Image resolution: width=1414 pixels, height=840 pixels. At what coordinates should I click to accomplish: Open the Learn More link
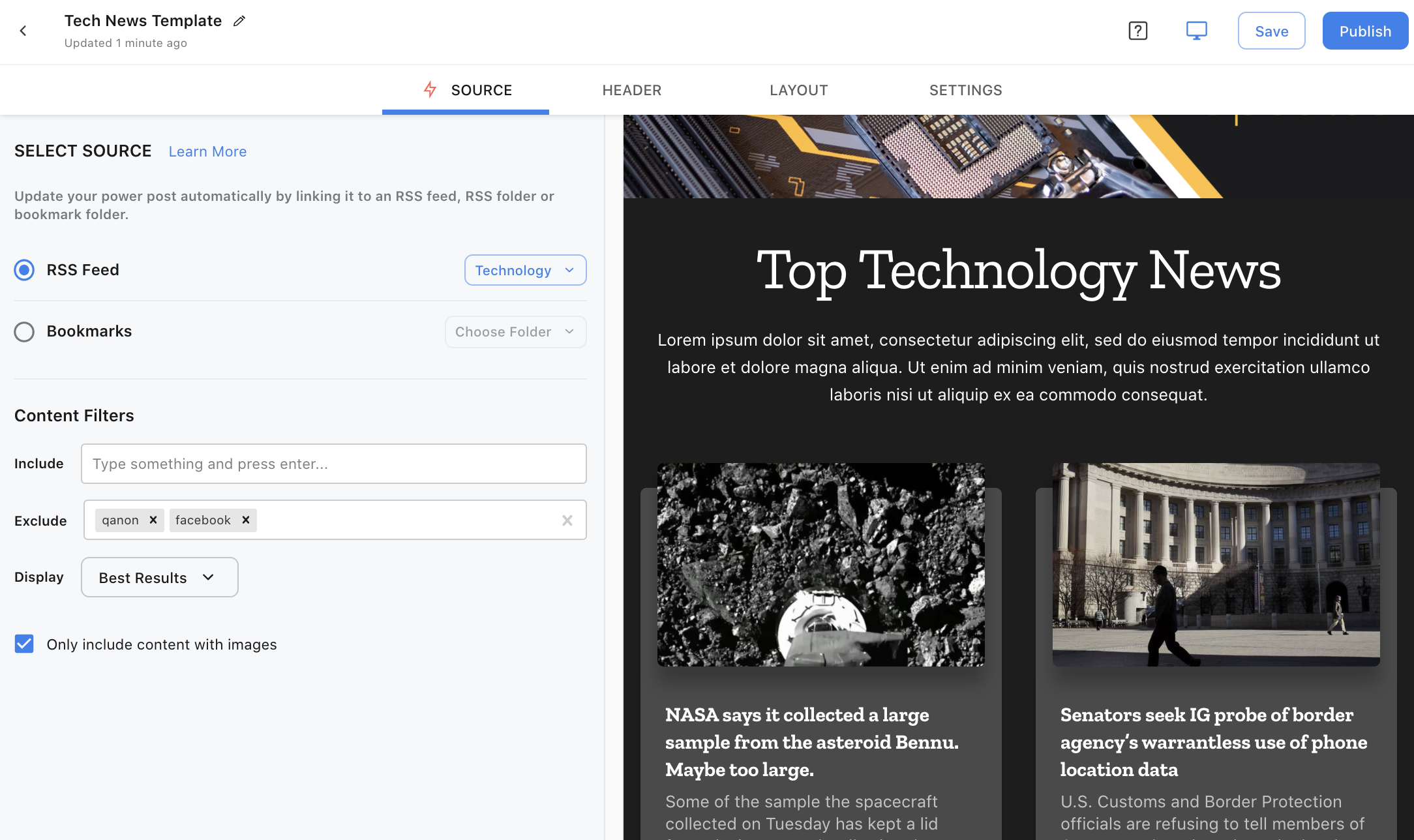click(207, 151)
